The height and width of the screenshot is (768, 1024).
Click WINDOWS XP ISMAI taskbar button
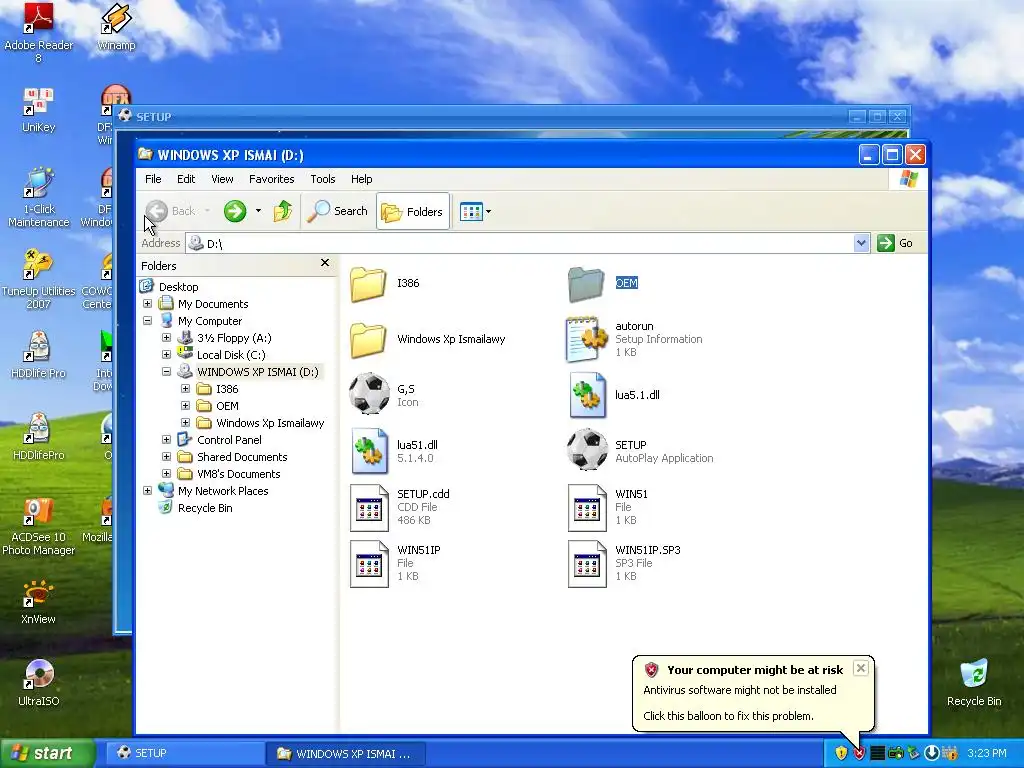[x=345, y=753]
